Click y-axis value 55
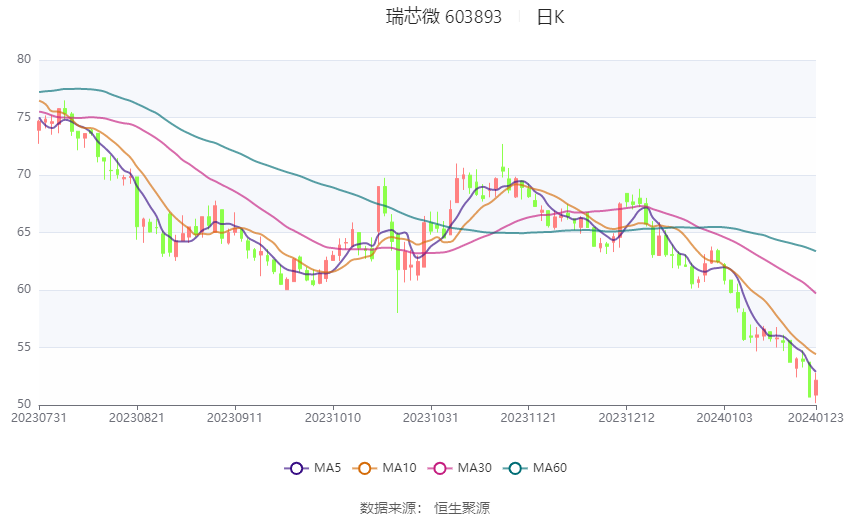Viewport: 850px width, 516px height. pos(24,347)
